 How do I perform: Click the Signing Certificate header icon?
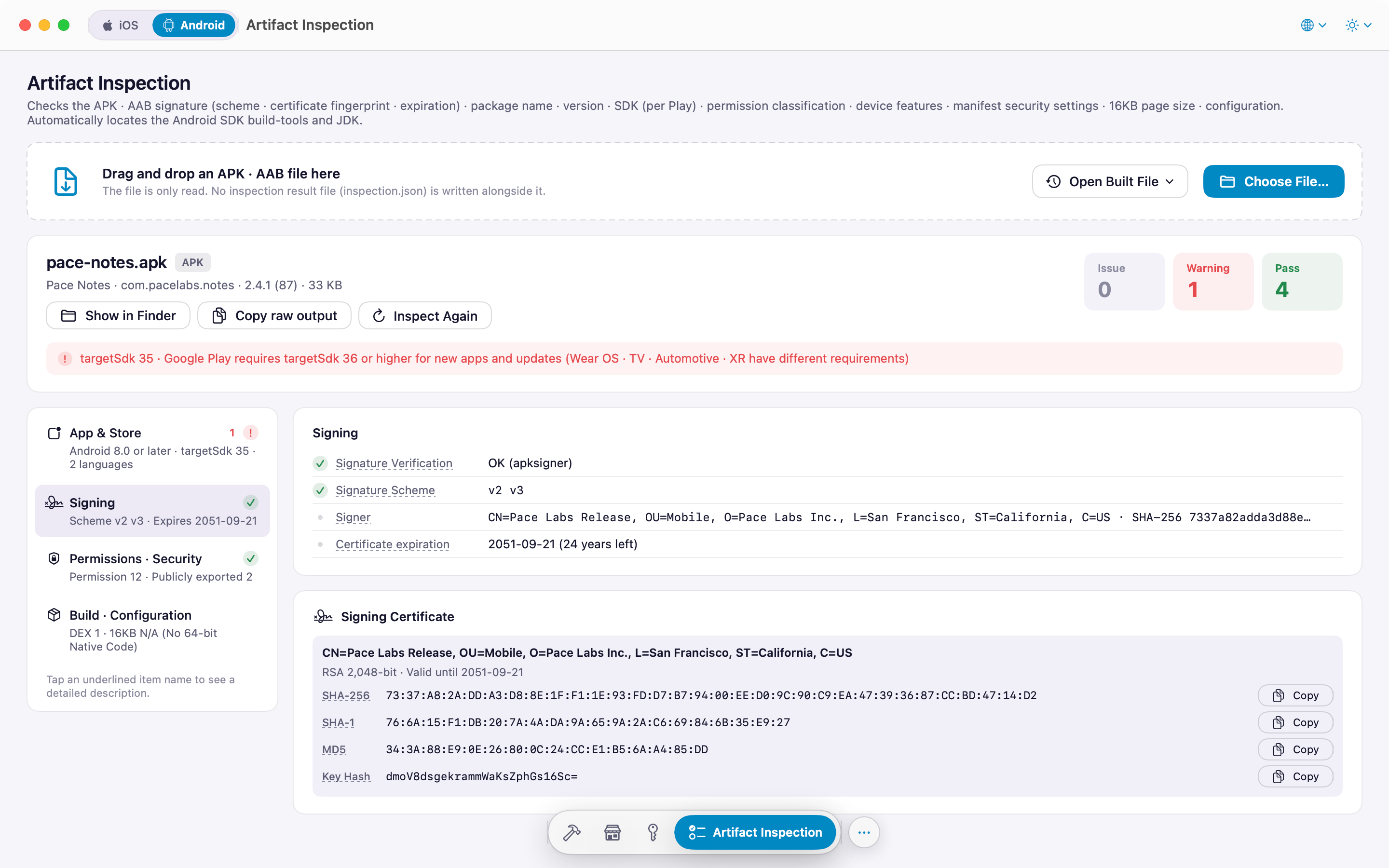coord(323,617)
